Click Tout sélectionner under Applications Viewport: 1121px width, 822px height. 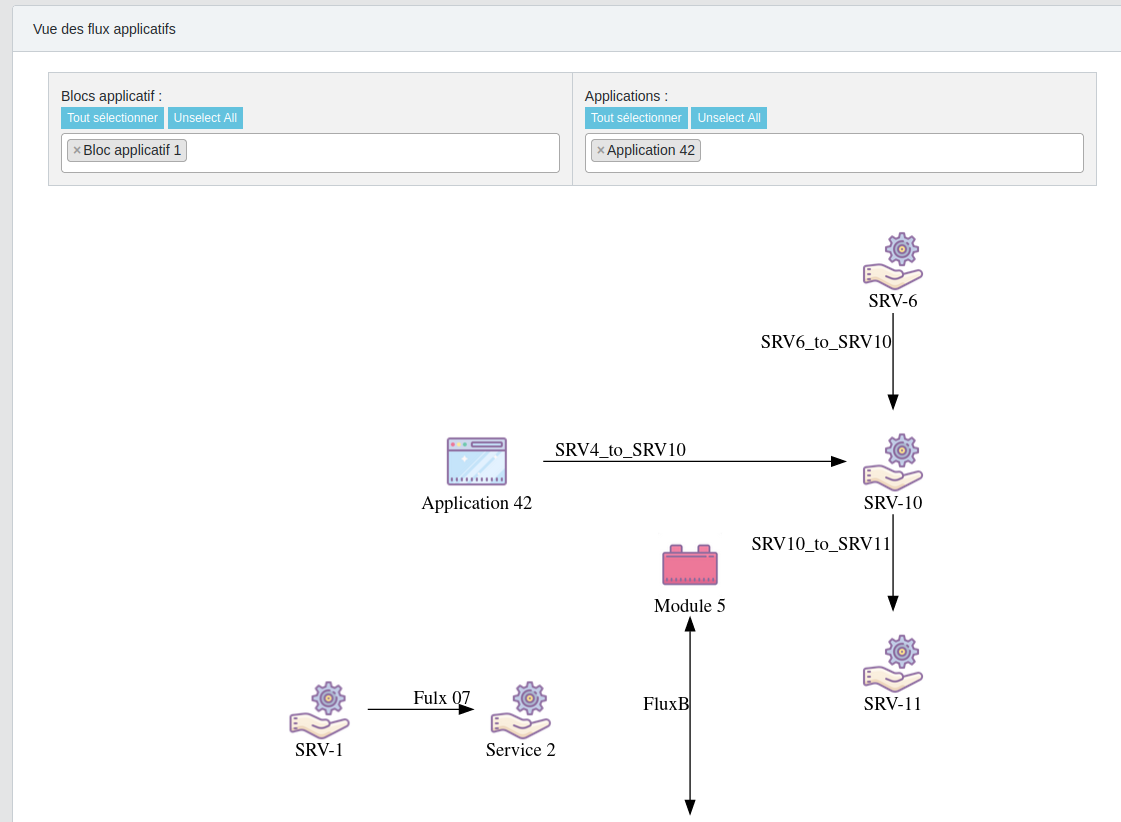[636, 118]
